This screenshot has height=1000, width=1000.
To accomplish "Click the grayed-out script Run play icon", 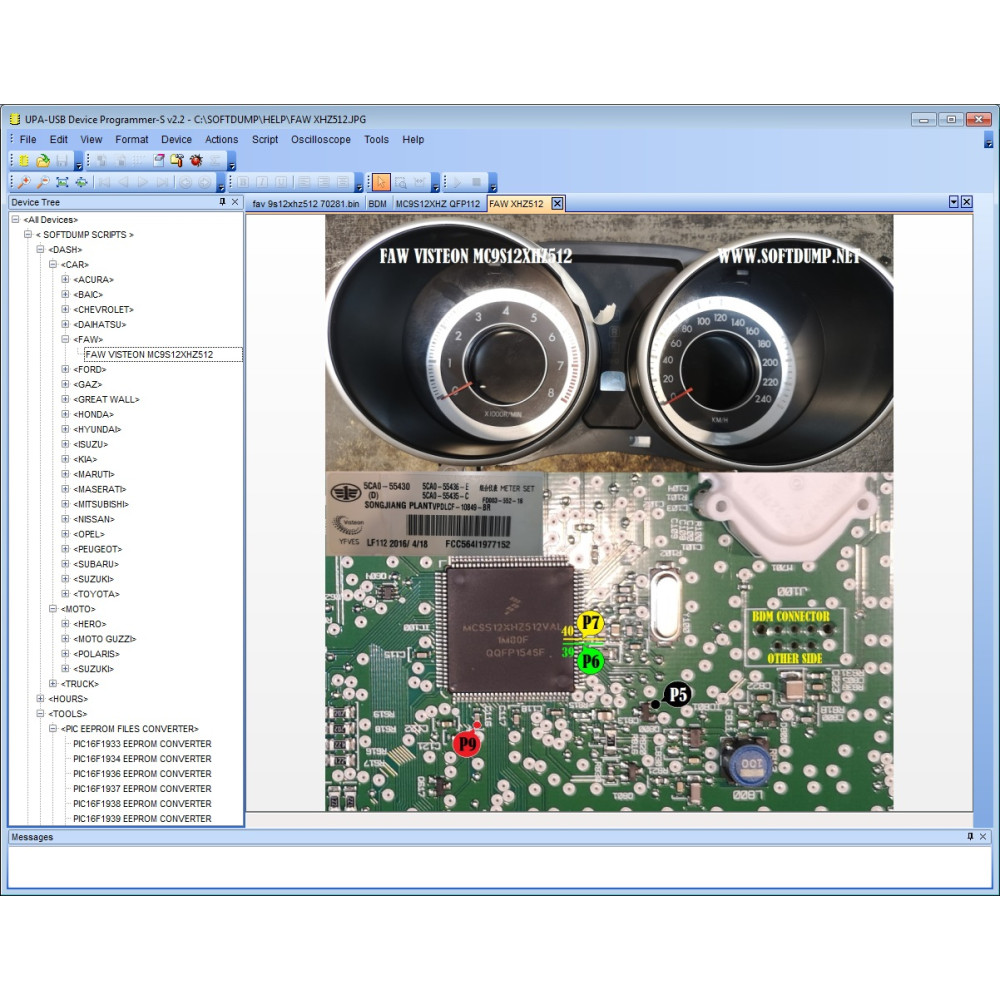I will point(457,182).
